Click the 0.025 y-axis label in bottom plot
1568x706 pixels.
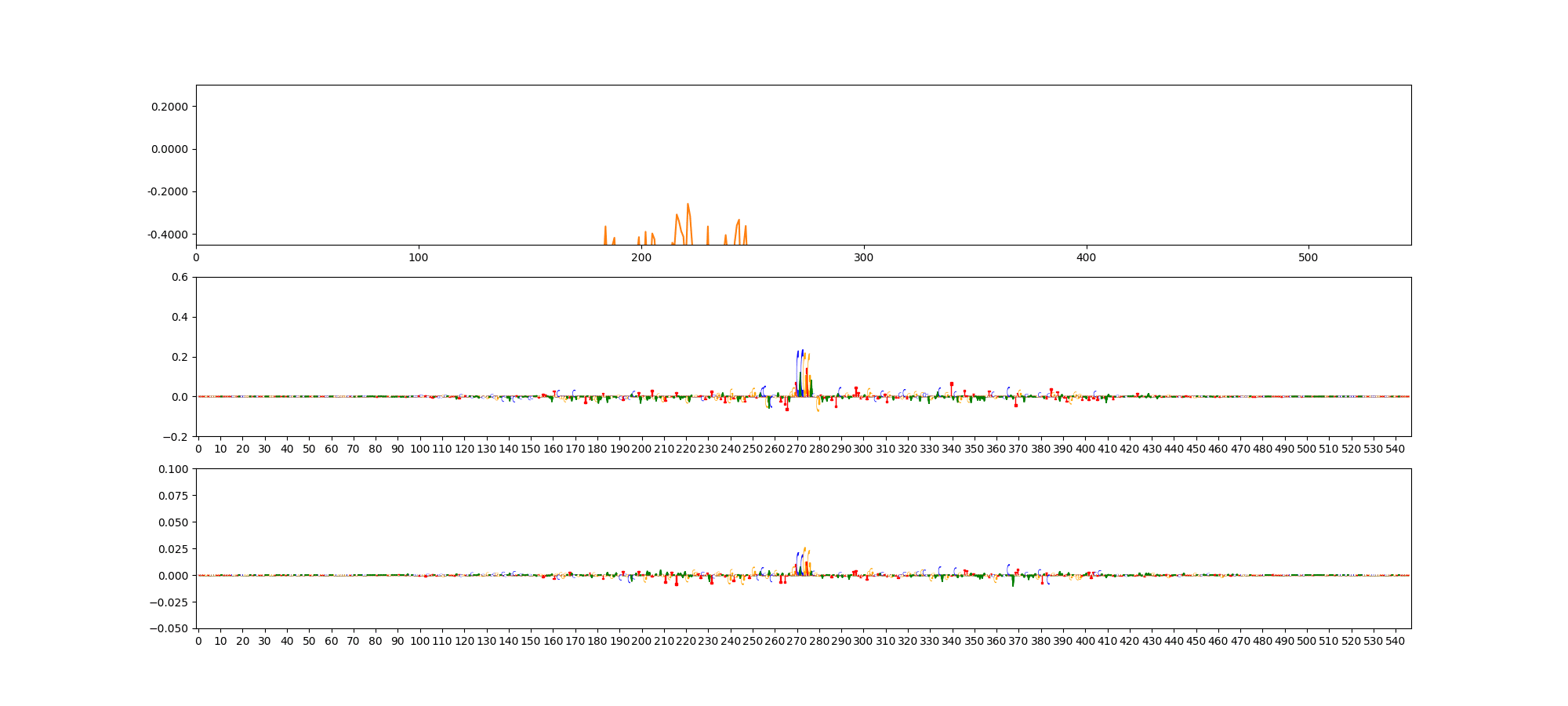pyautogui.click(x=173, y=549)
